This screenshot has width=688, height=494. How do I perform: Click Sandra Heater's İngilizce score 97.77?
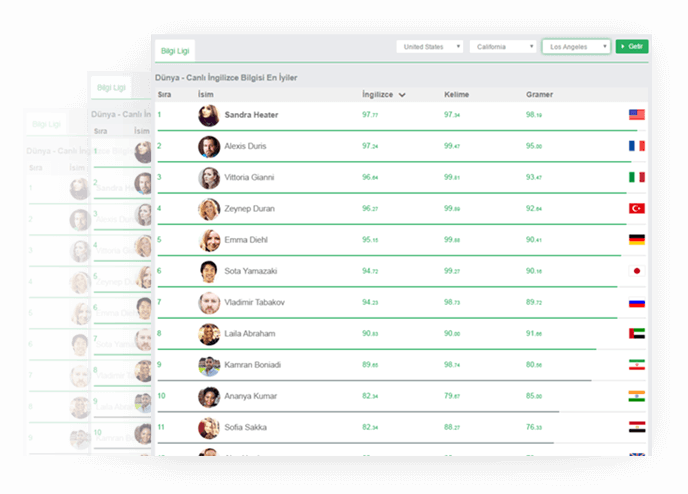pos(369,115)
